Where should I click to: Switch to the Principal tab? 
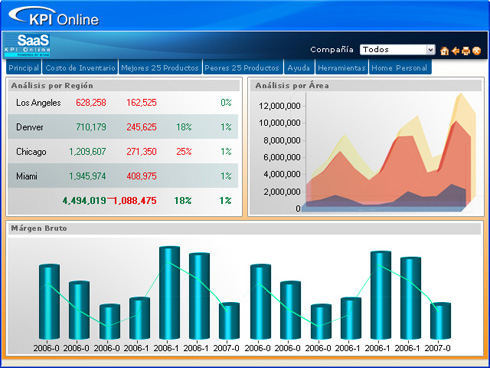(x=23, y=68)
